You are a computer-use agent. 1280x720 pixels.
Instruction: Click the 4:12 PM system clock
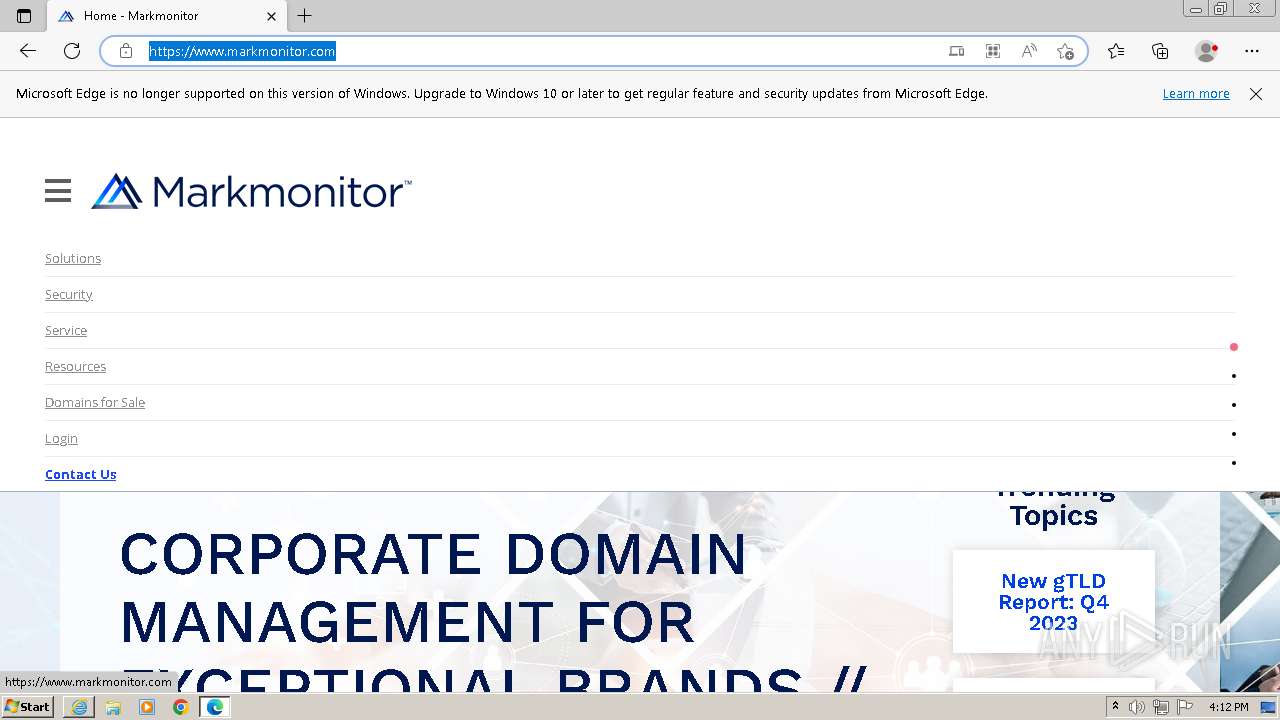click(x=1228, y=707)
